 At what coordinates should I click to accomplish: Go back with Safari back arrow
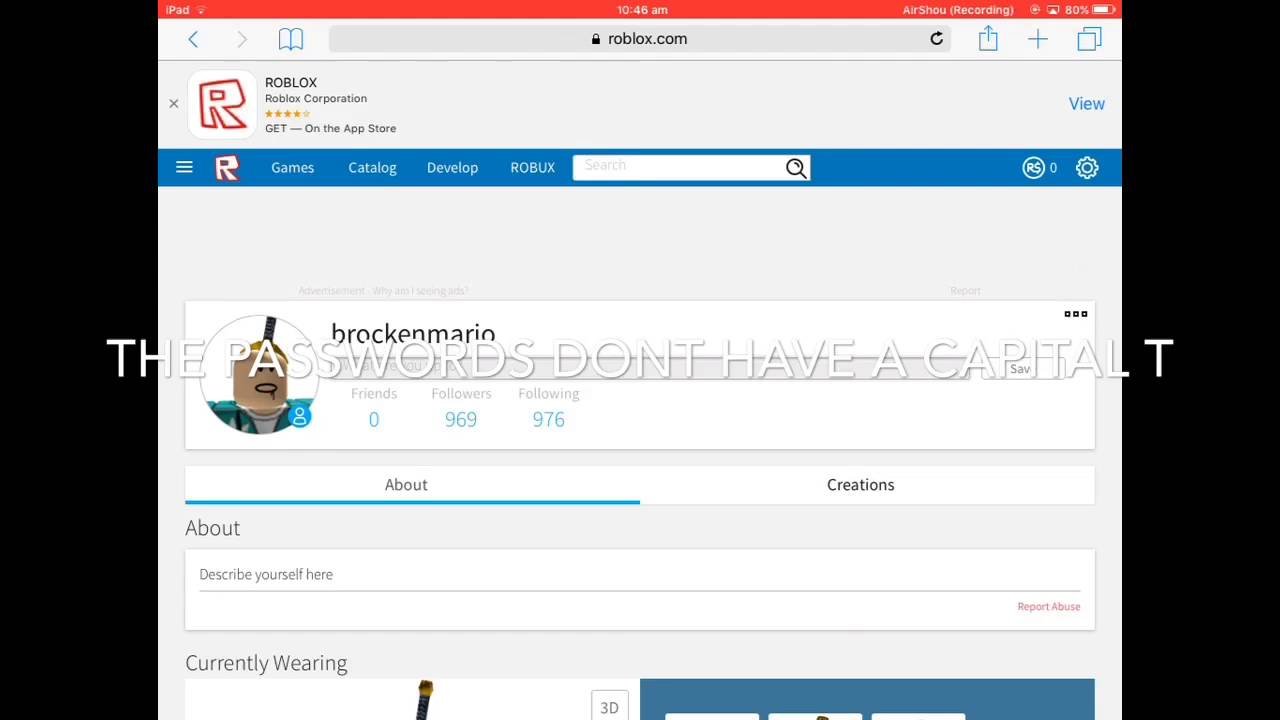click(x=193, y=39)
